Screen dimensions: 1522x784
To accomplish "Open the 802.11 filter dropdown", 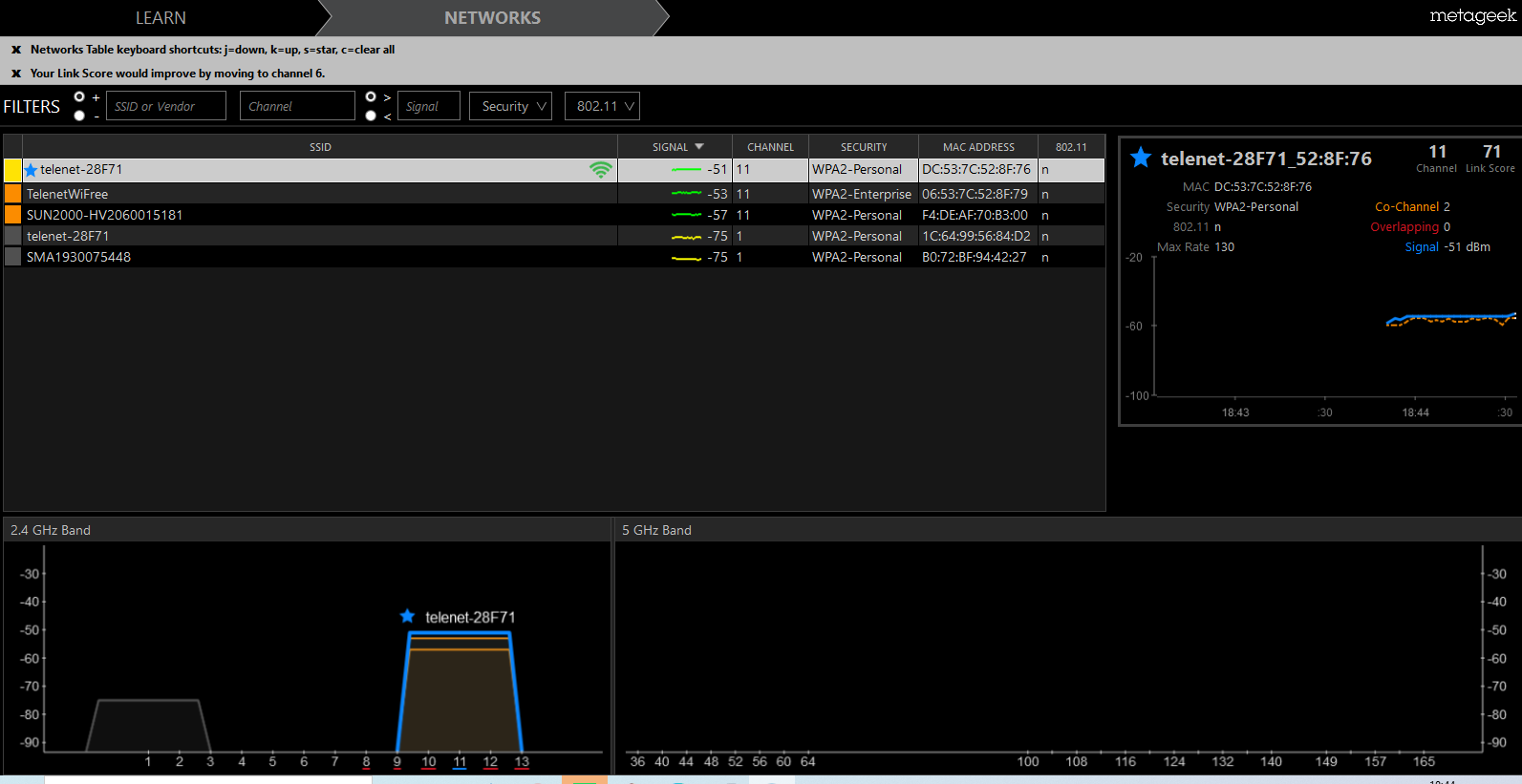I will coord(602,106).
